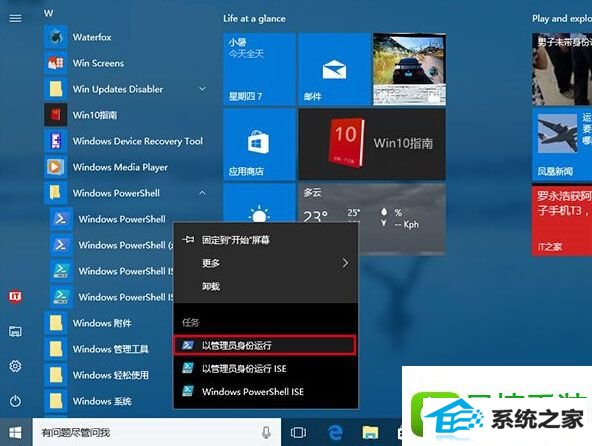Click the PowerShell icon beside 以管理员身份运行
This screenshot has height=446, width=592.
(188, 345)
